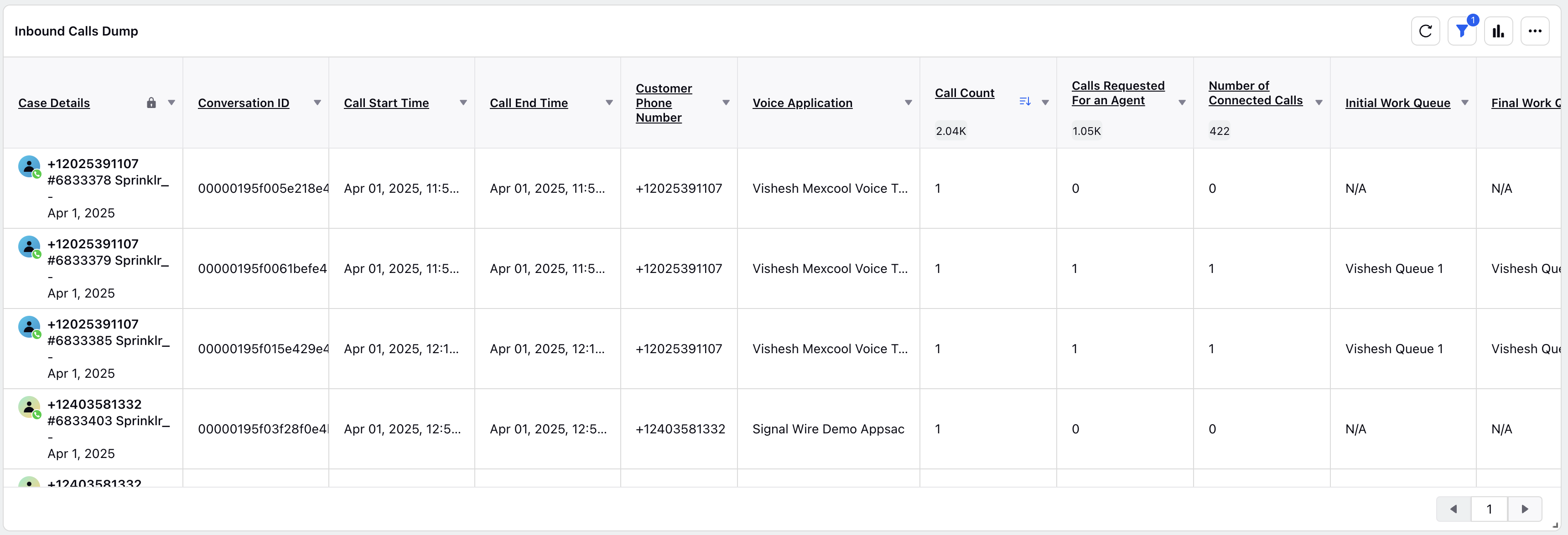Select conversation ID 00000195f0061befe4
The width and height of the screenshot is (1568, 535).
pos(262,269)
